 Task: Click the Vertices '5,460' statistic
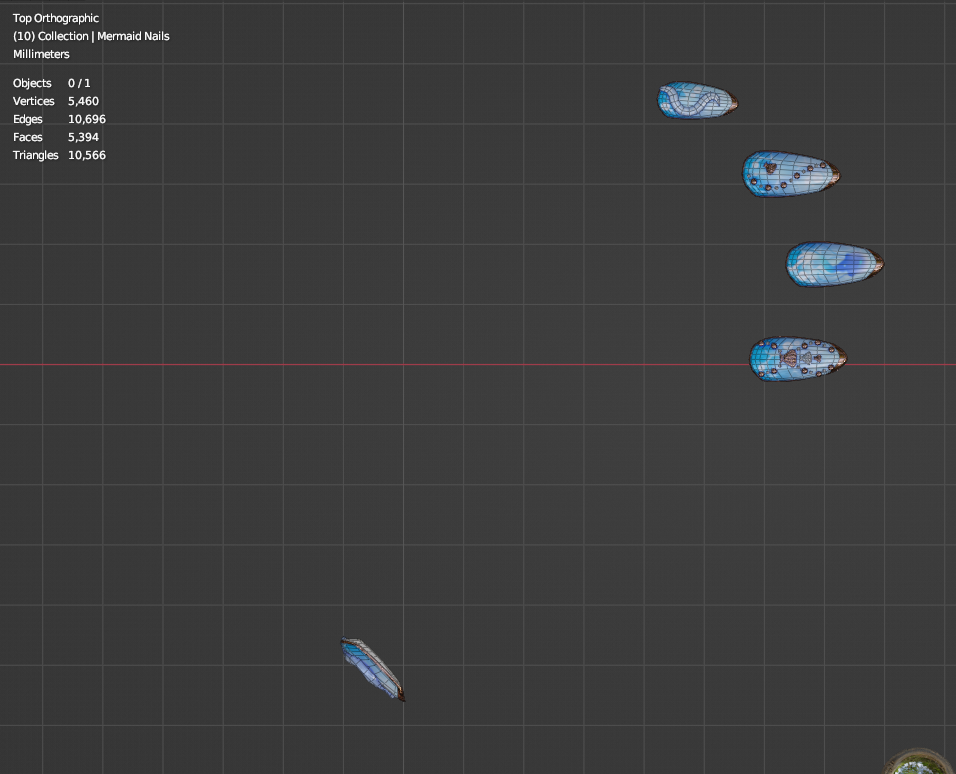click(x=84, y=101)
